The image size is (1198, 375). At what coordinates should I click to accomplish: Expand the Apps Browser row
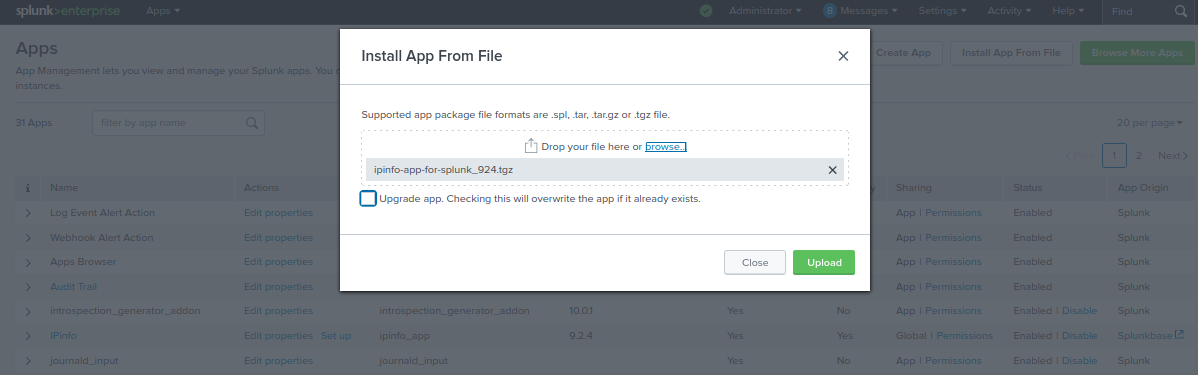28,262
